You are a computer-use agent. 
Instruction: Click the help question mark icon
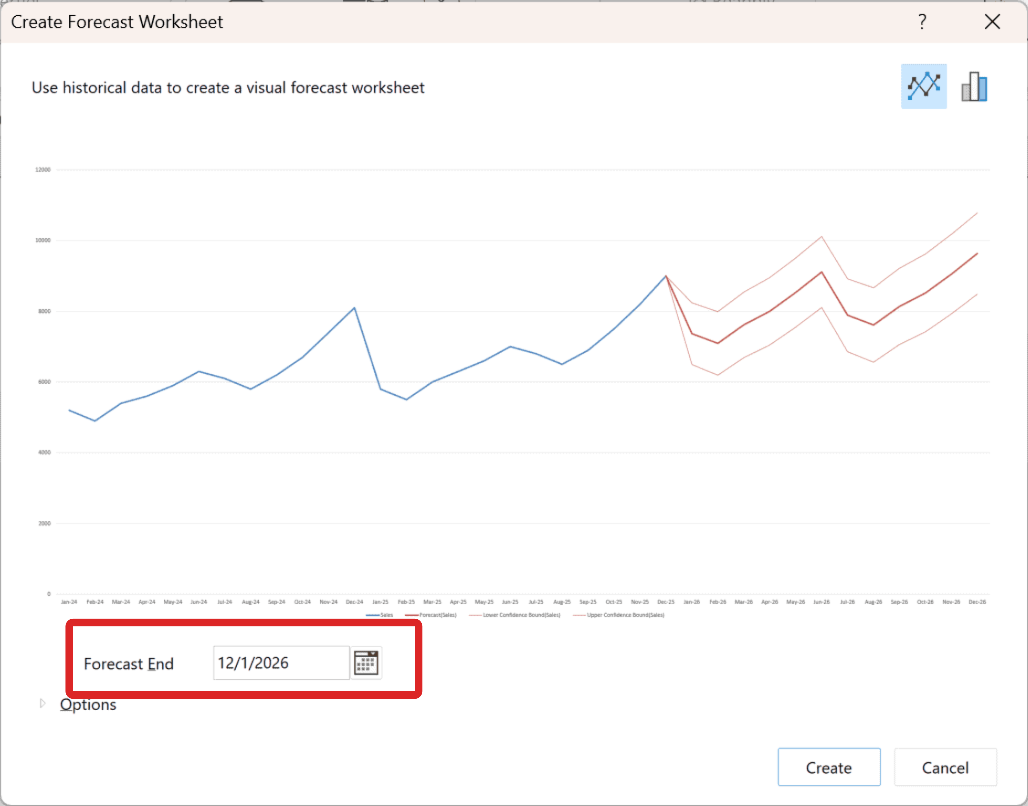(922, 22)
